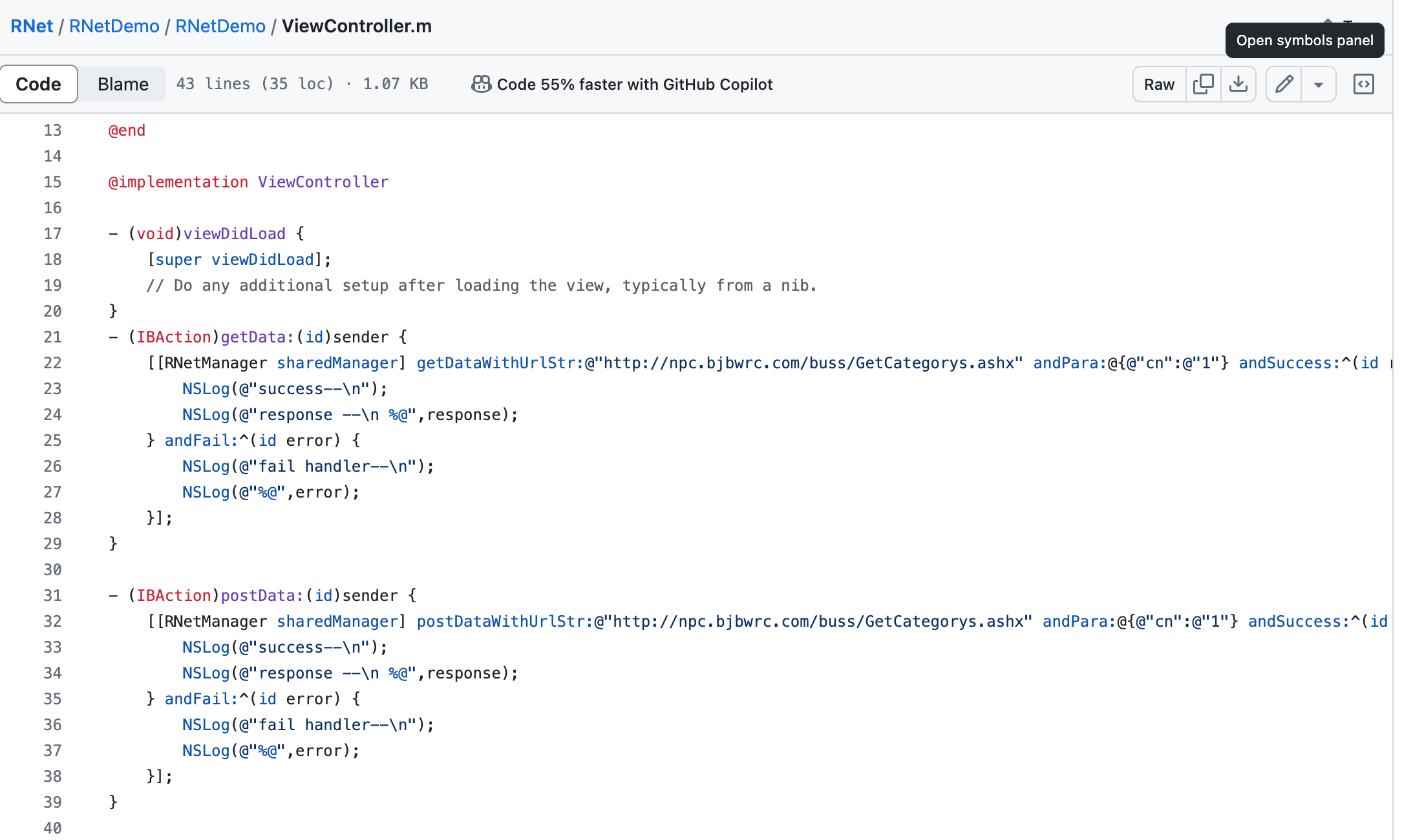Viewport: 1413px width, 840px height.
Task: Click getData: method name on line 21
Action: 257,337
